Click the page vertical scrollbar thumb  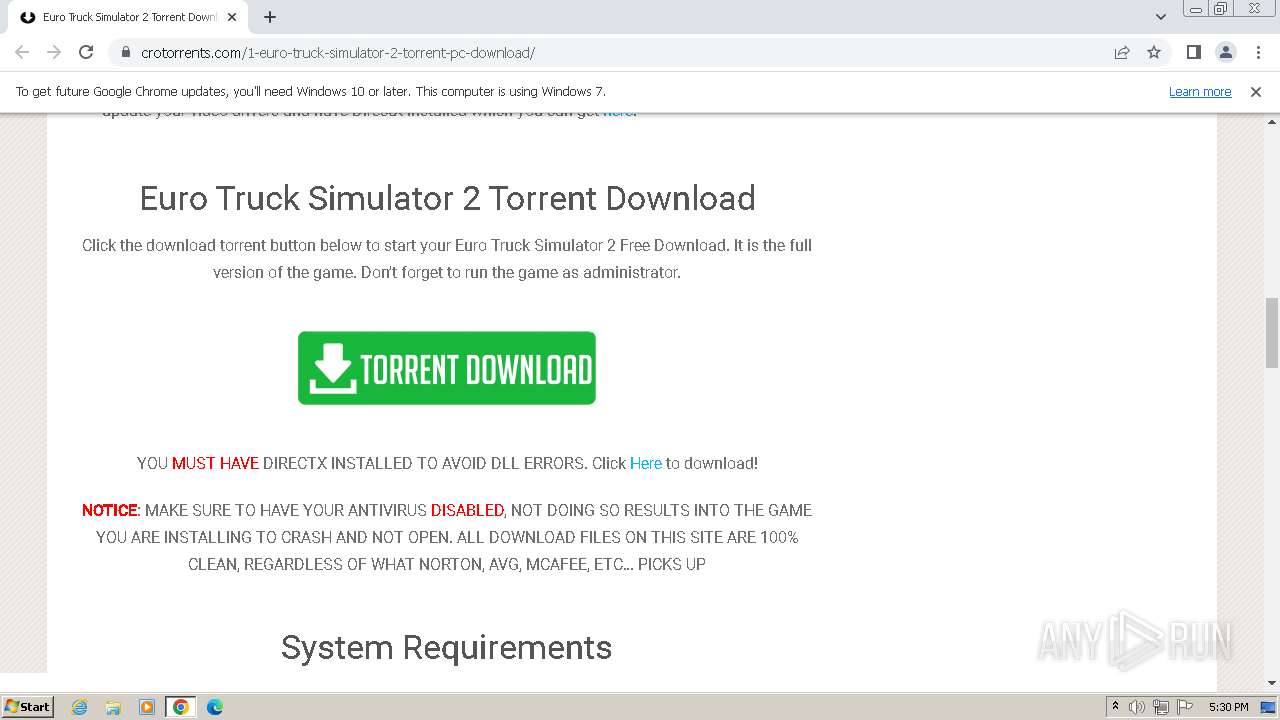1272,332
